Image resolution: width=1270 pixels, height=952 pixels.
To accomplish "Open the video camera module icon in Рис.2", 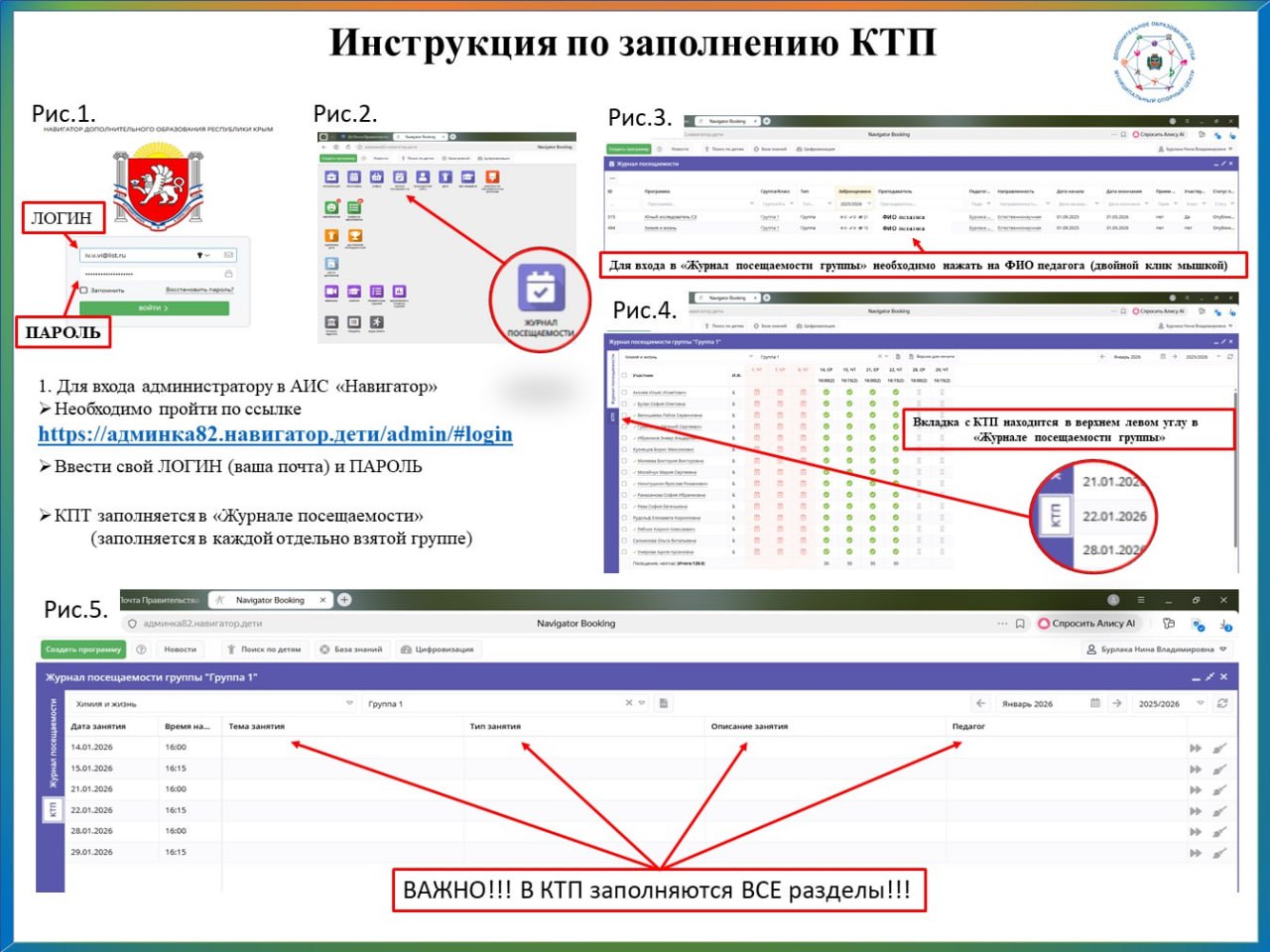I will coord(331,292).
